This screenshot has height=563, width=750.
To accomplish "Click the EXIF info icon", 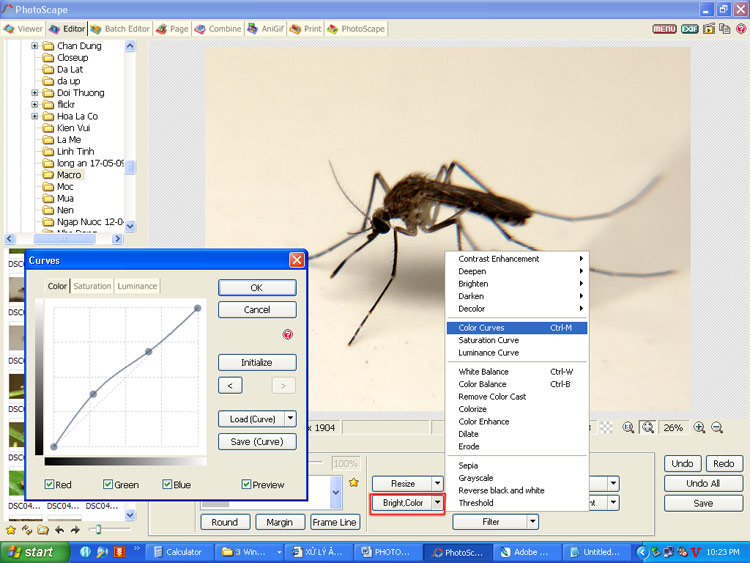I will pos(690,29).
